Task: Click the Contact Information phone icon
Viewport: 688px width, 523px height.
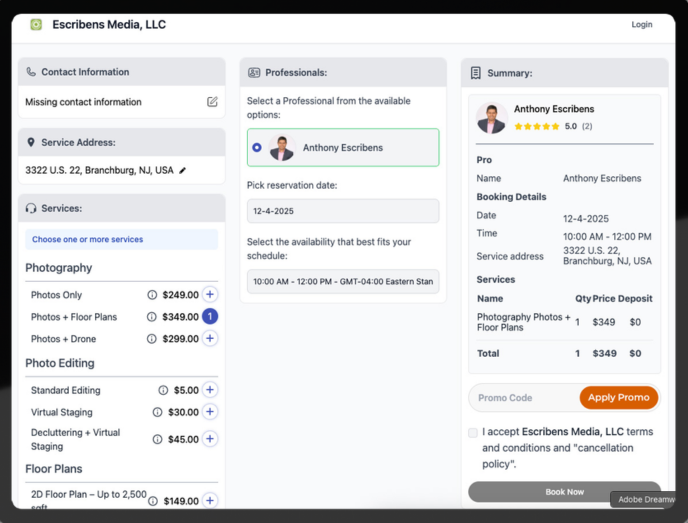Action: pos(31,72)
